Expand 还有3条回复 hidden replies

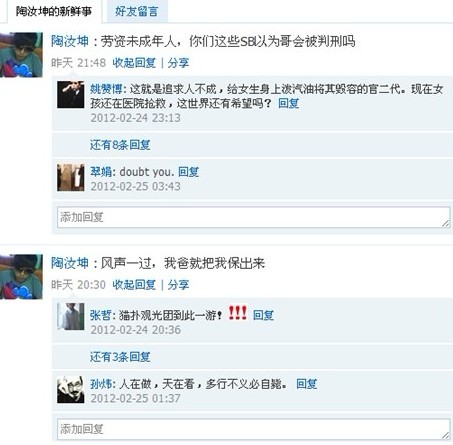[120, 357]
